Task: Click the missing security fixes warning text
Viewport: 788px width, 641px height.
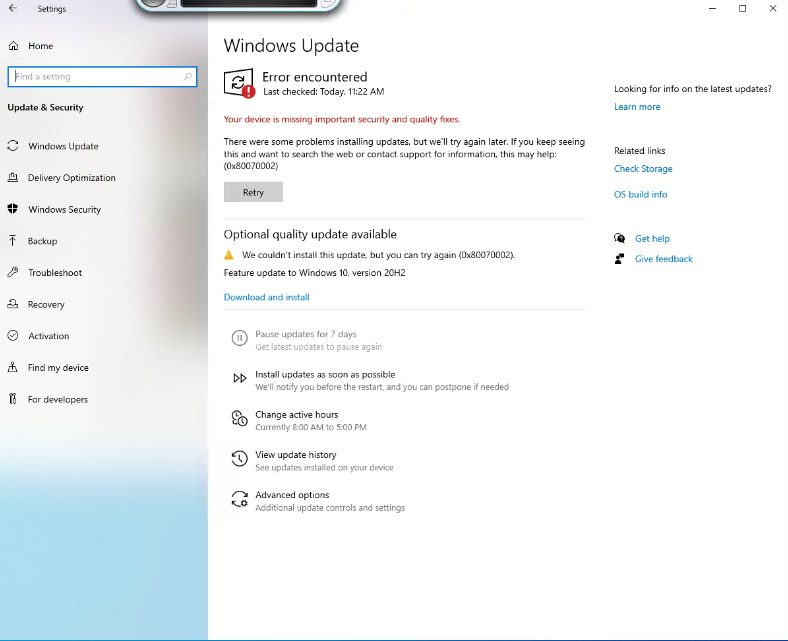Action: coord(342,119)
